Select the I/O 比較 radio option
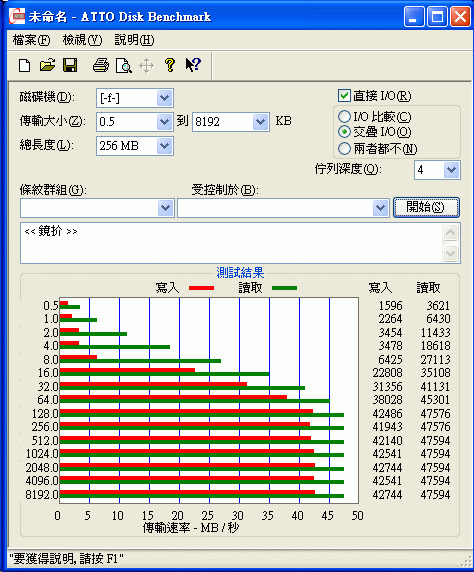The width and height of the screenshot is (474, 572). 344,117
